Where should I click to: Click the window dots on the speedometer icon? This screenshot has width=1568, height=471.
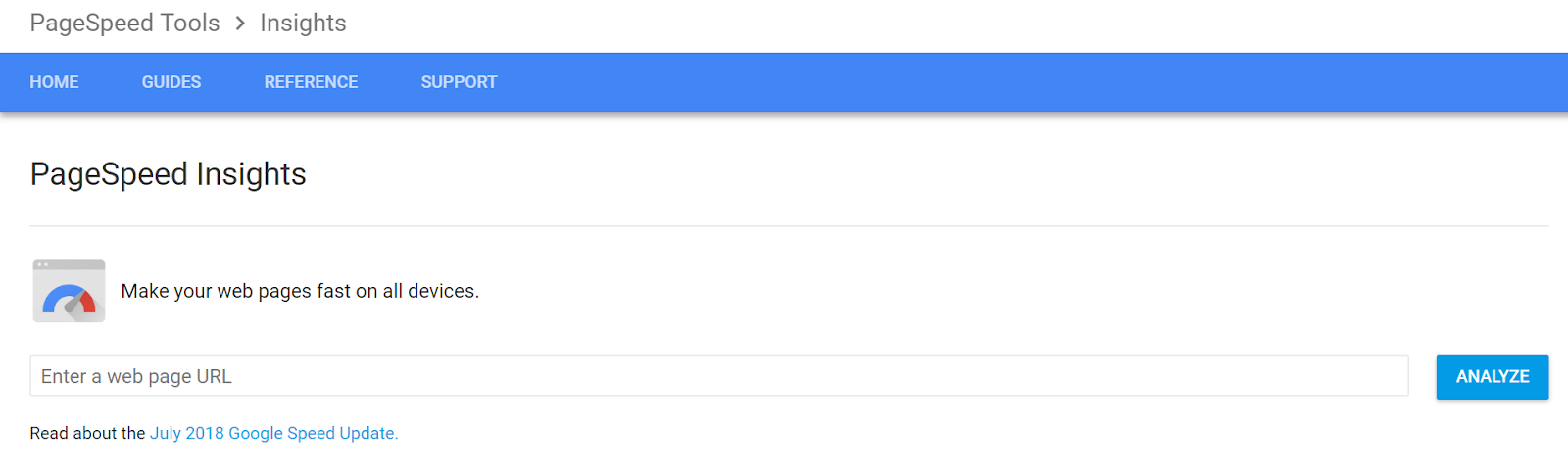[42, 264]
